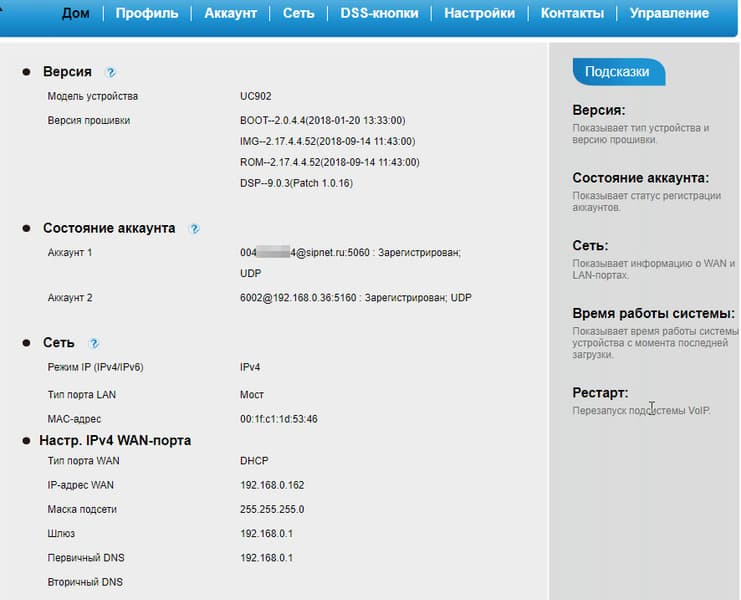Image resolution: width=741 pixels, height=600 pixels.
Task: Click the IP-адрес WAN label
Action: (x=81, y=485)
